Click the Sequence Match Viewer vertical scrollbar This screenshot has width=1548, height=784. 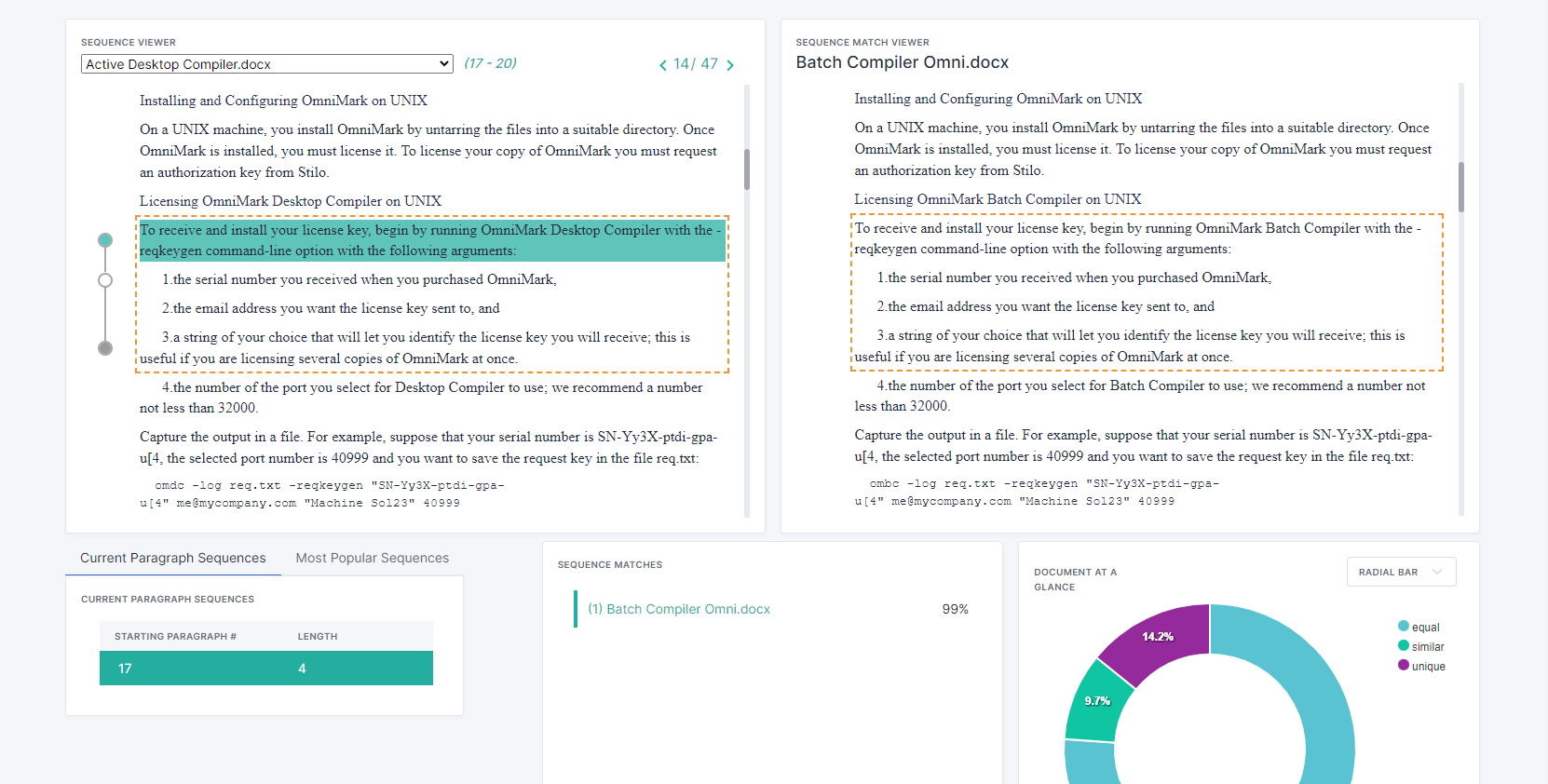click(x=1461, y=187)
